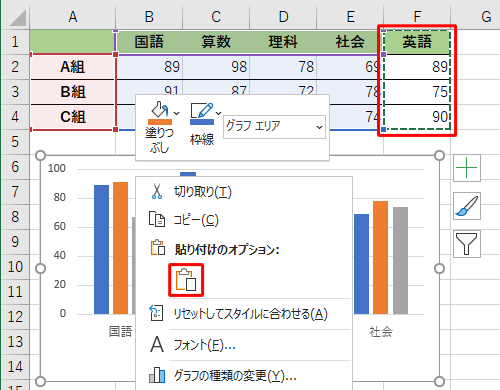
Task: Click cell C2 with value 98
Action: click(x=216, y=67)
